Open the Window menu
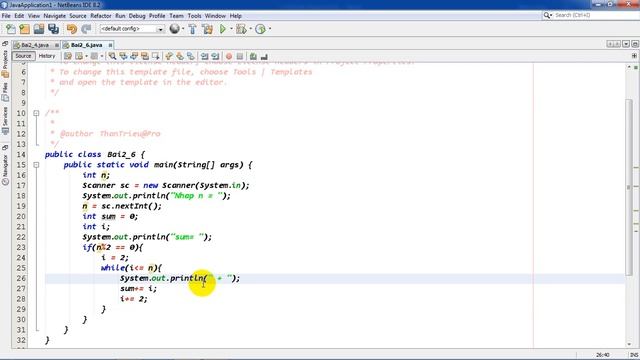 [215, 16]
